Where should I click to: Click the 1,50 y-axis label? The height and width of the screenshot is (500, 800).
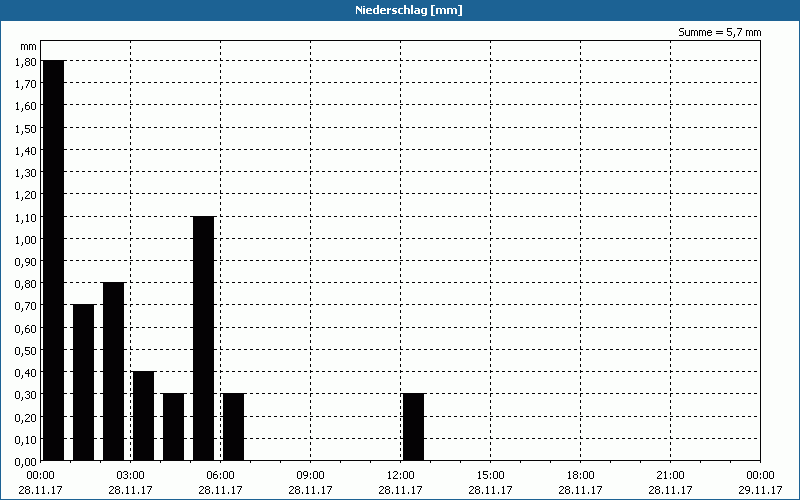[x=26, y=128]
